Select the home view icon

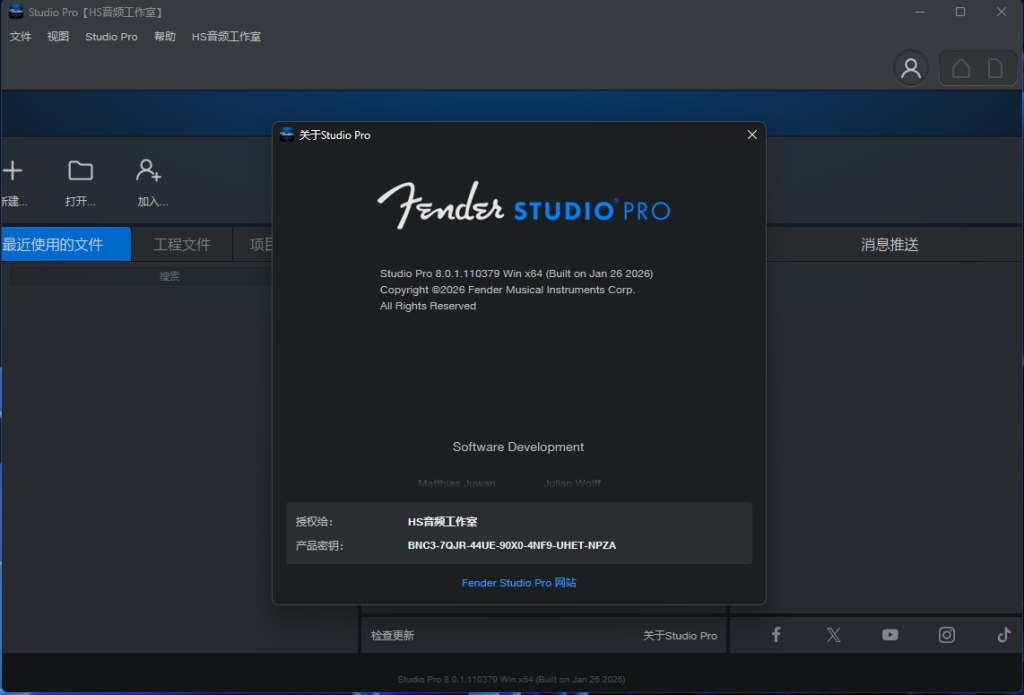[x=960, y=67]
